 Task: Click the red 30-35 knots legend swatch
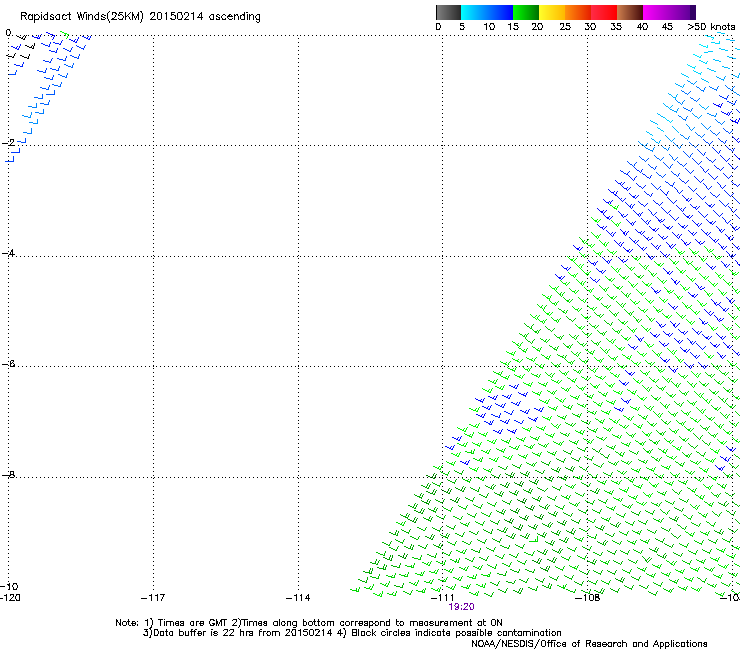point(604,12)
